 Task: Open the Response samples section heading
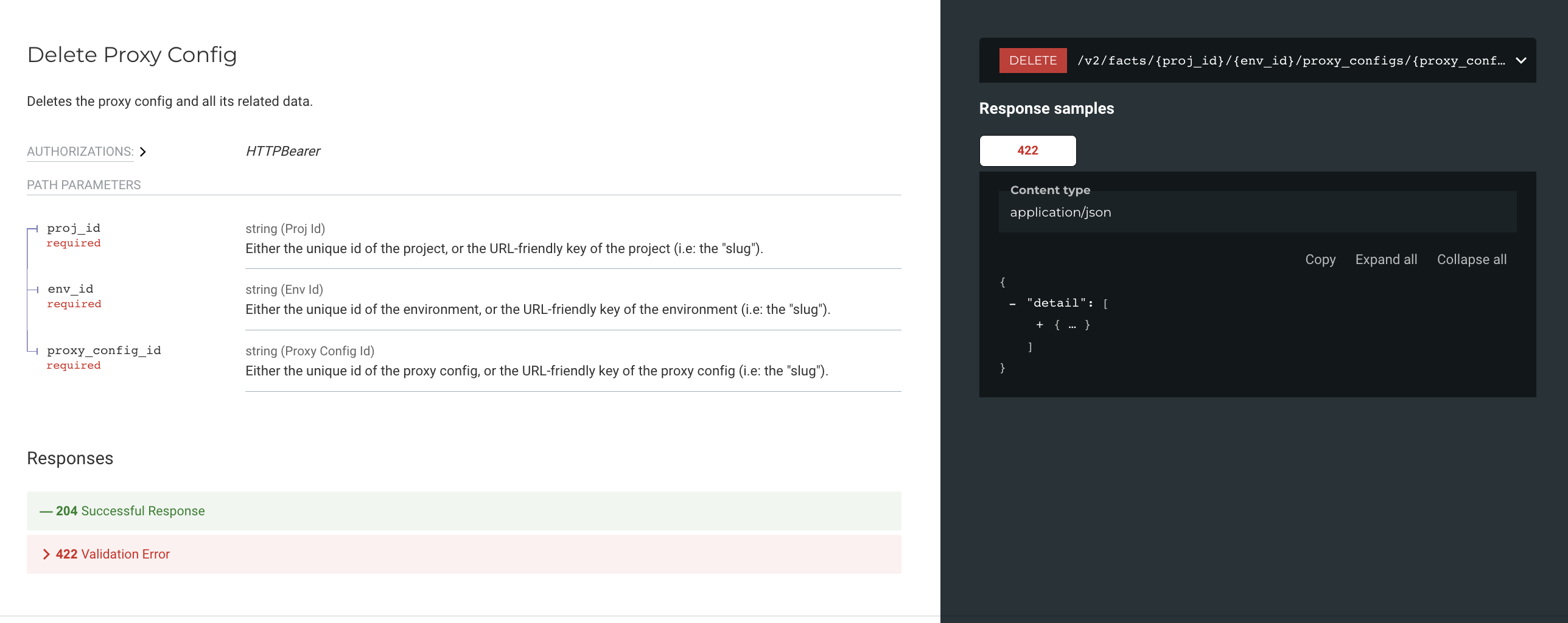pyautogui.click(x=1046, y=108)
